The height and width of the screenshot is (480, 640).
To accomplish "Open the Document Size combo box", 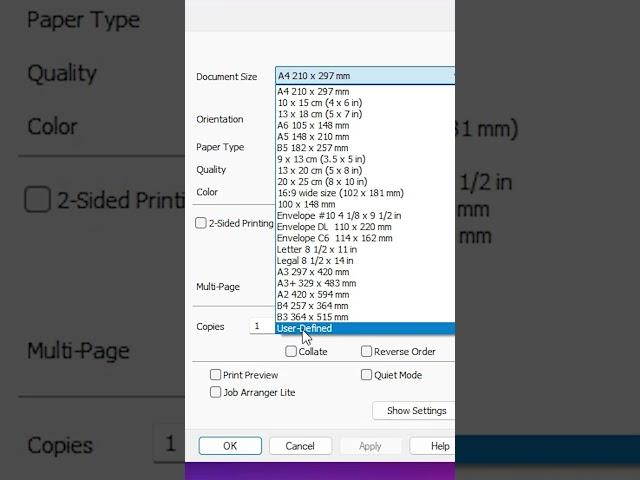I will (x=365, y=76).
